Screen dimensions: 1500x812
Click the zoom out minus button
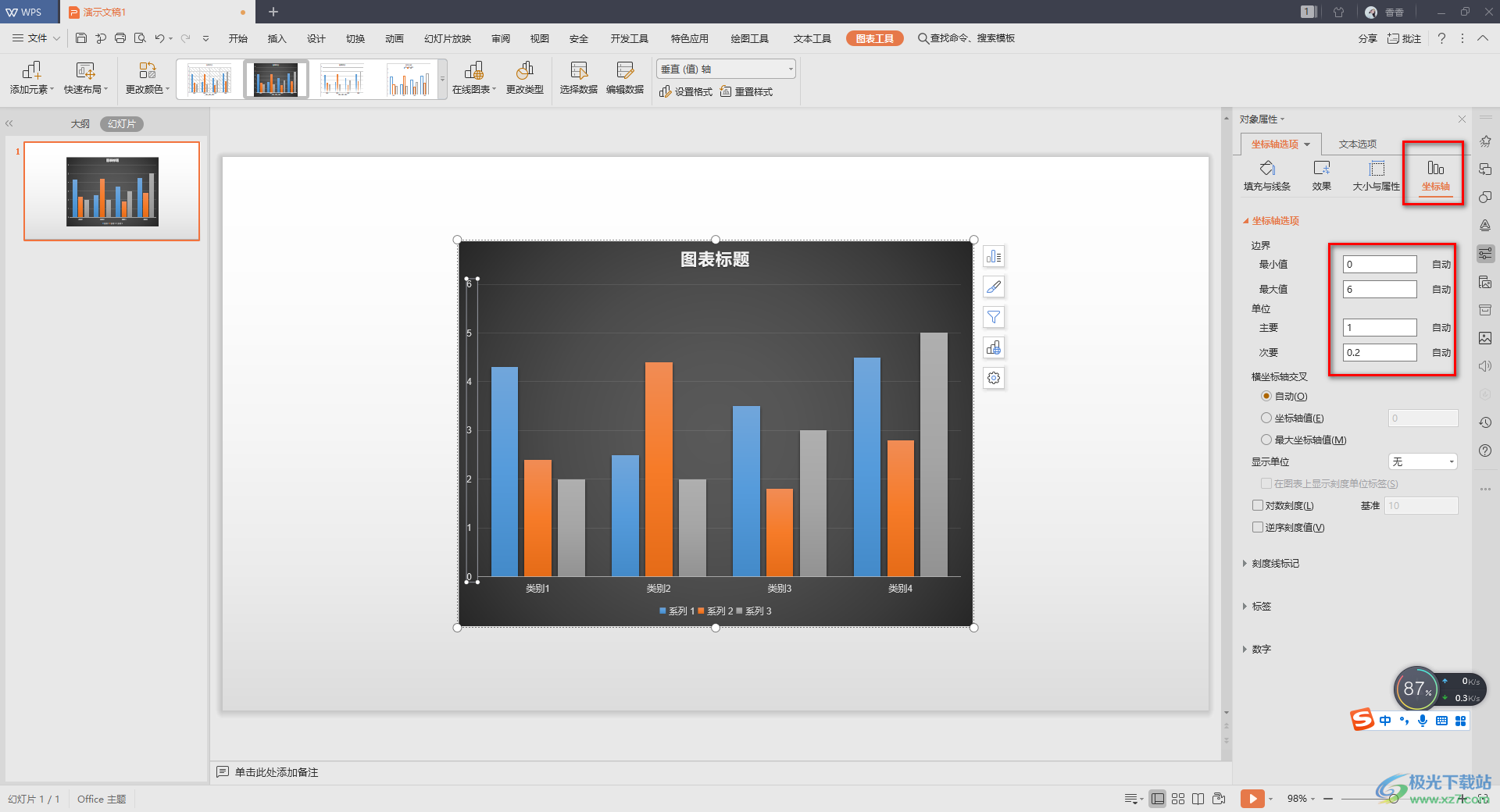point(1327,799)
